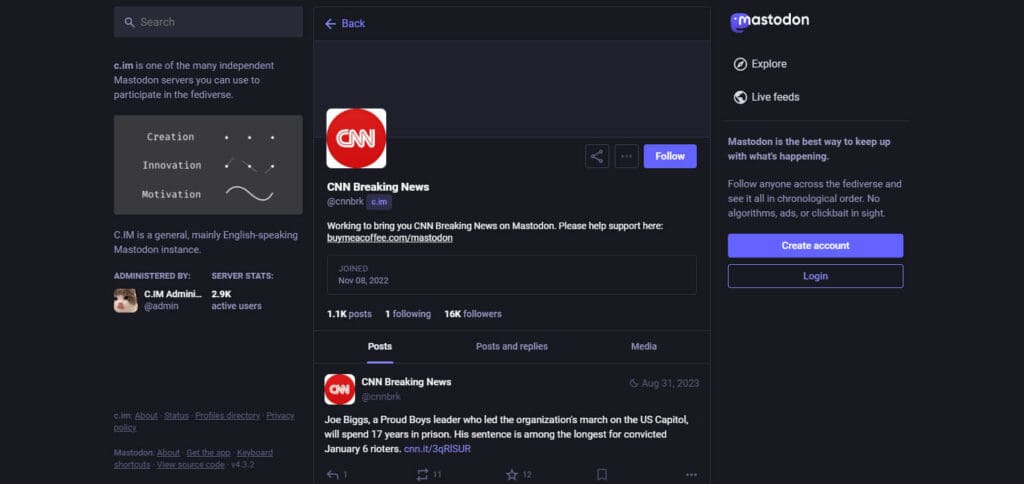This screenshot has width=1024, height=484.
Task: Open the C.IM Admin account name
Action: (x=173, y=295)
